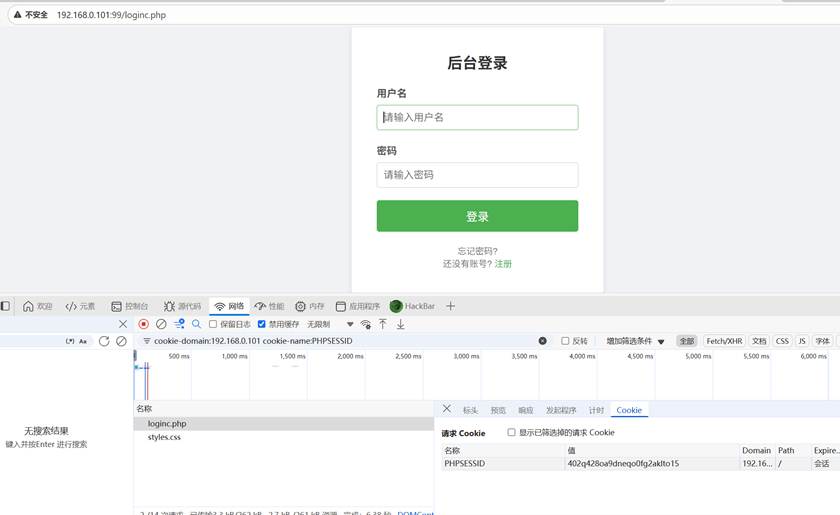Filter by 文档 document requests
This screenshot has width=840, height=515.
759,341
